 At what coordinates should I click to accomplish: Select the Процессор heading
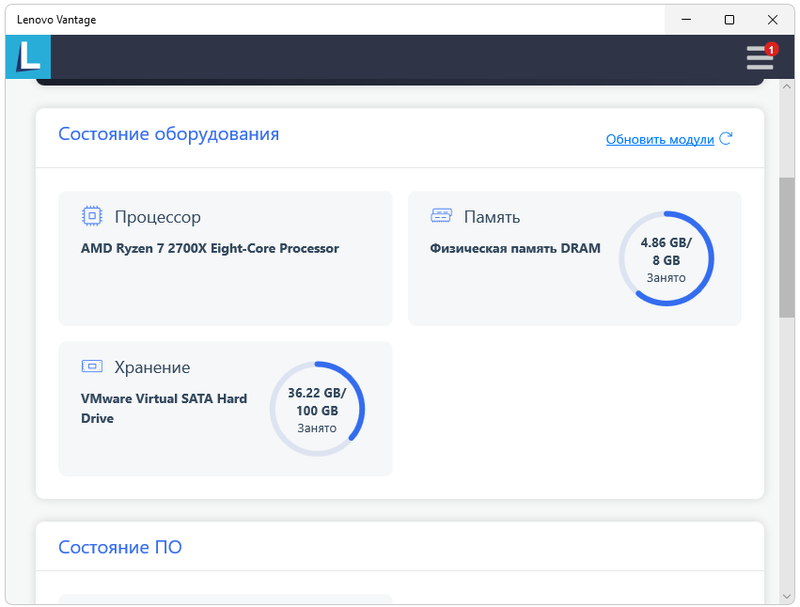(157, 217)
